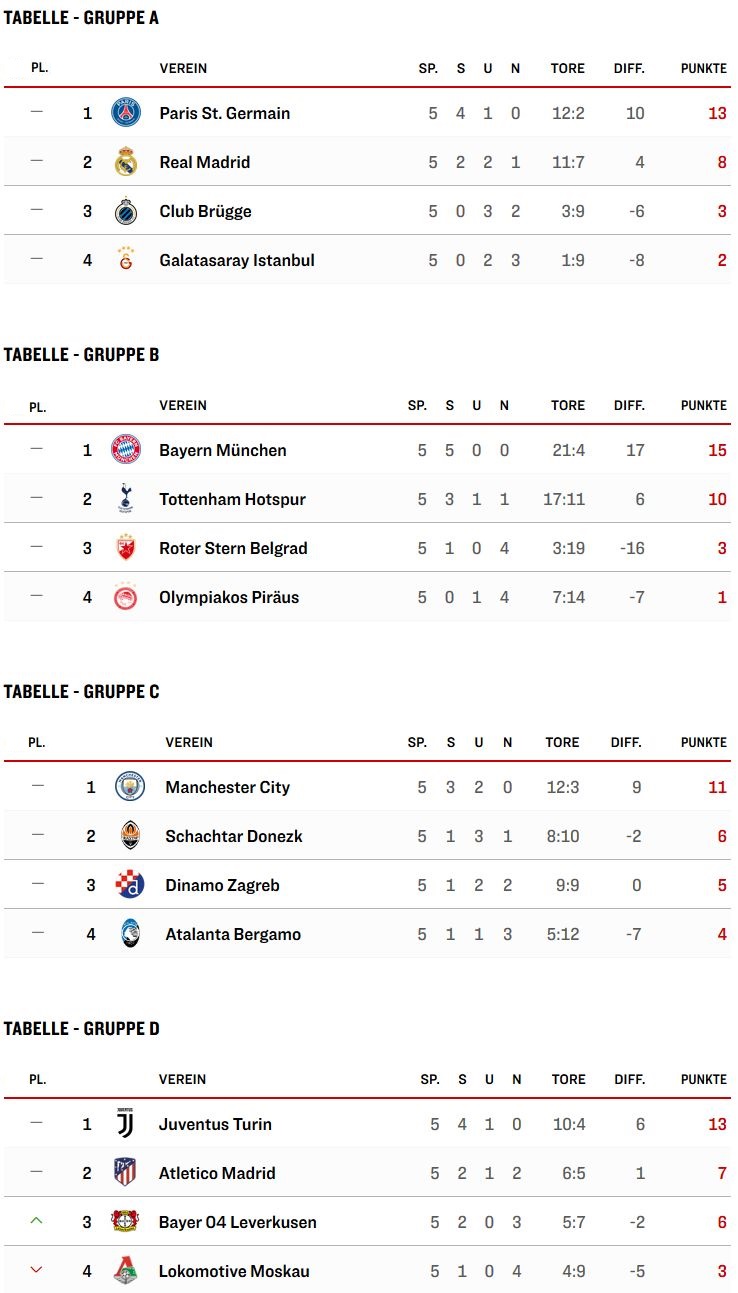
Task: Click TORE column header in Gruppe B
Action: [x=568, y=406]
